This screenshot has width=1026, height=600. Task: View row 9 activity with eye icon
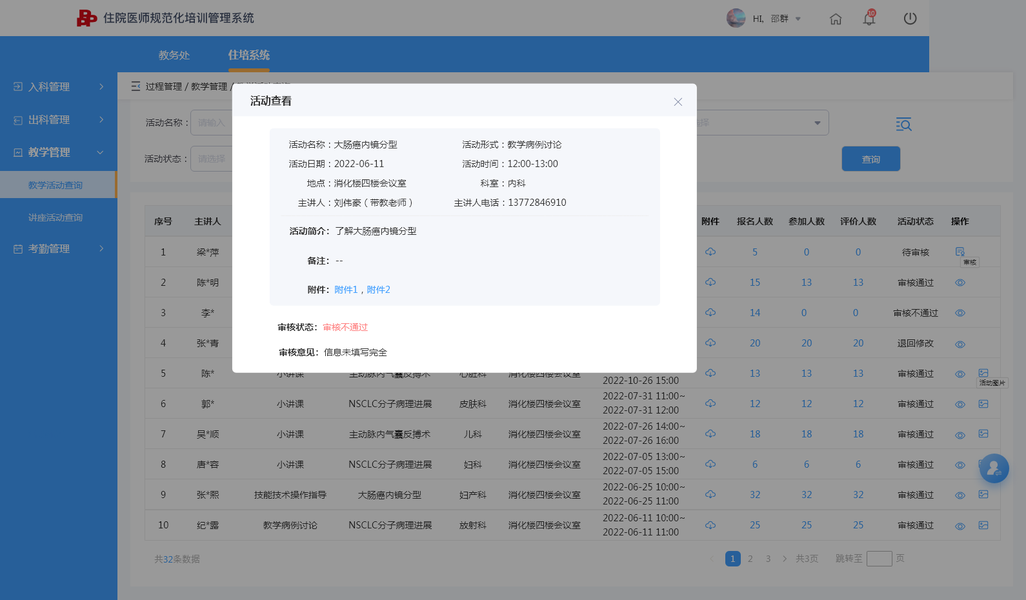click(x=960, y=495)
